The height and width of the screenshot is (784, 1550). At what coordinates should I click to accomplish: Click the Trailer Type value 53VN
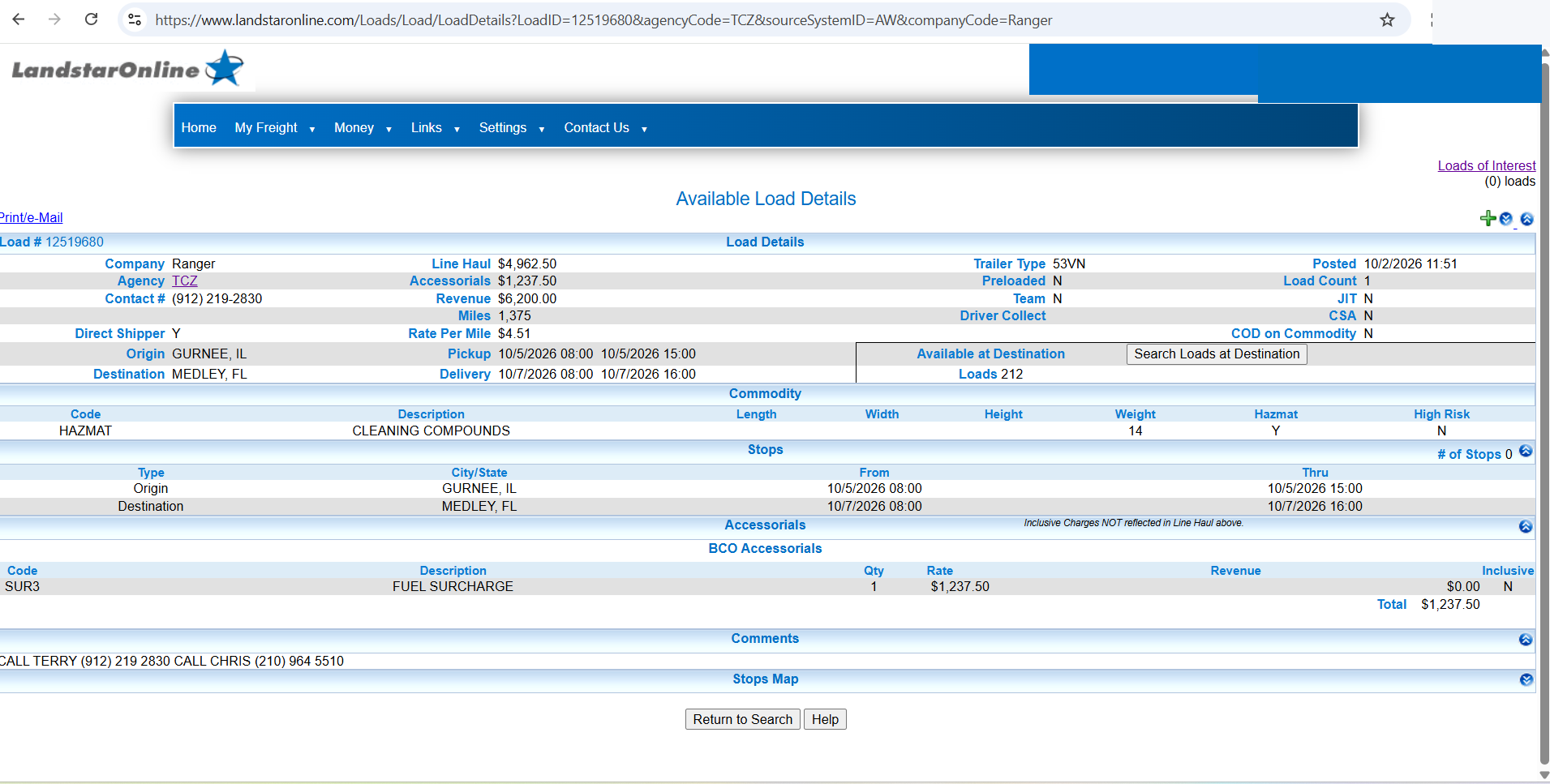coord(1069,263)
